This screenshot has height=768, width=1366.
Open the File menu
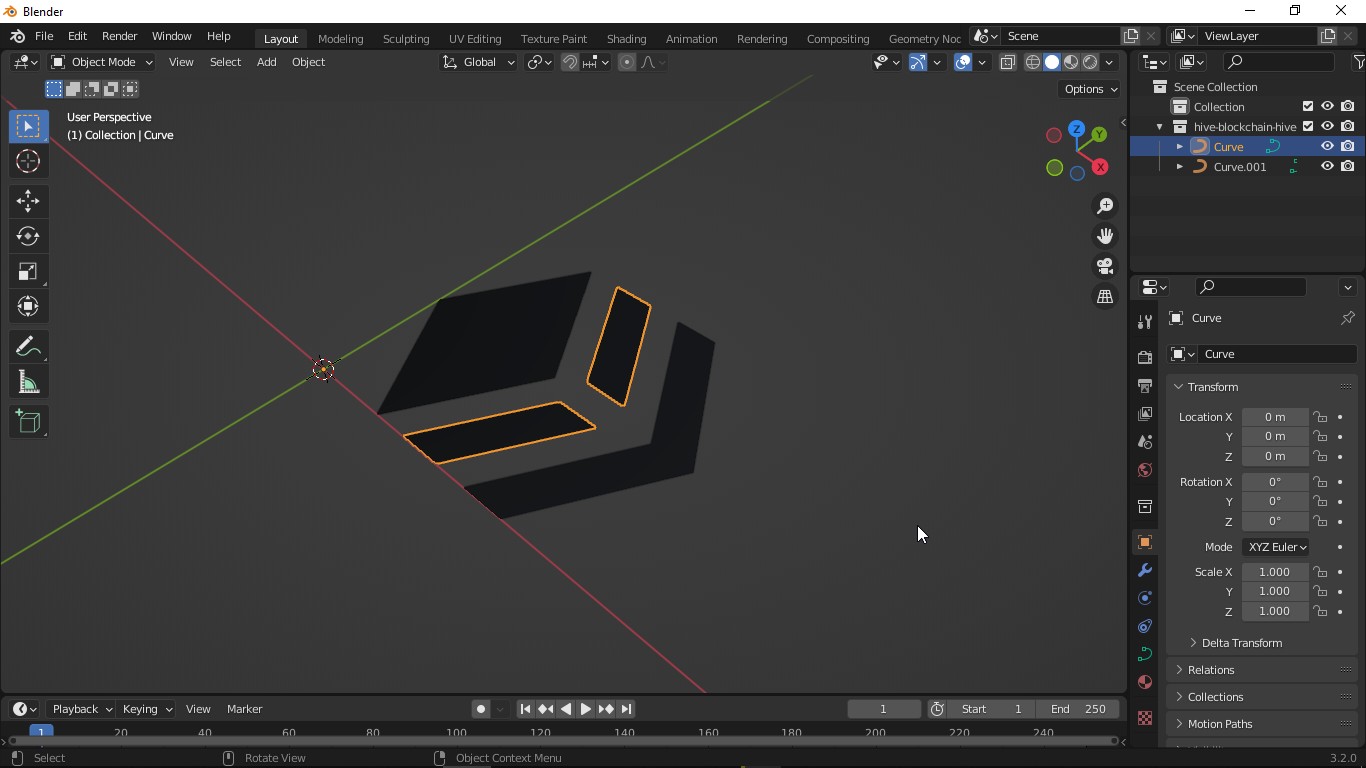coord(44,36)
